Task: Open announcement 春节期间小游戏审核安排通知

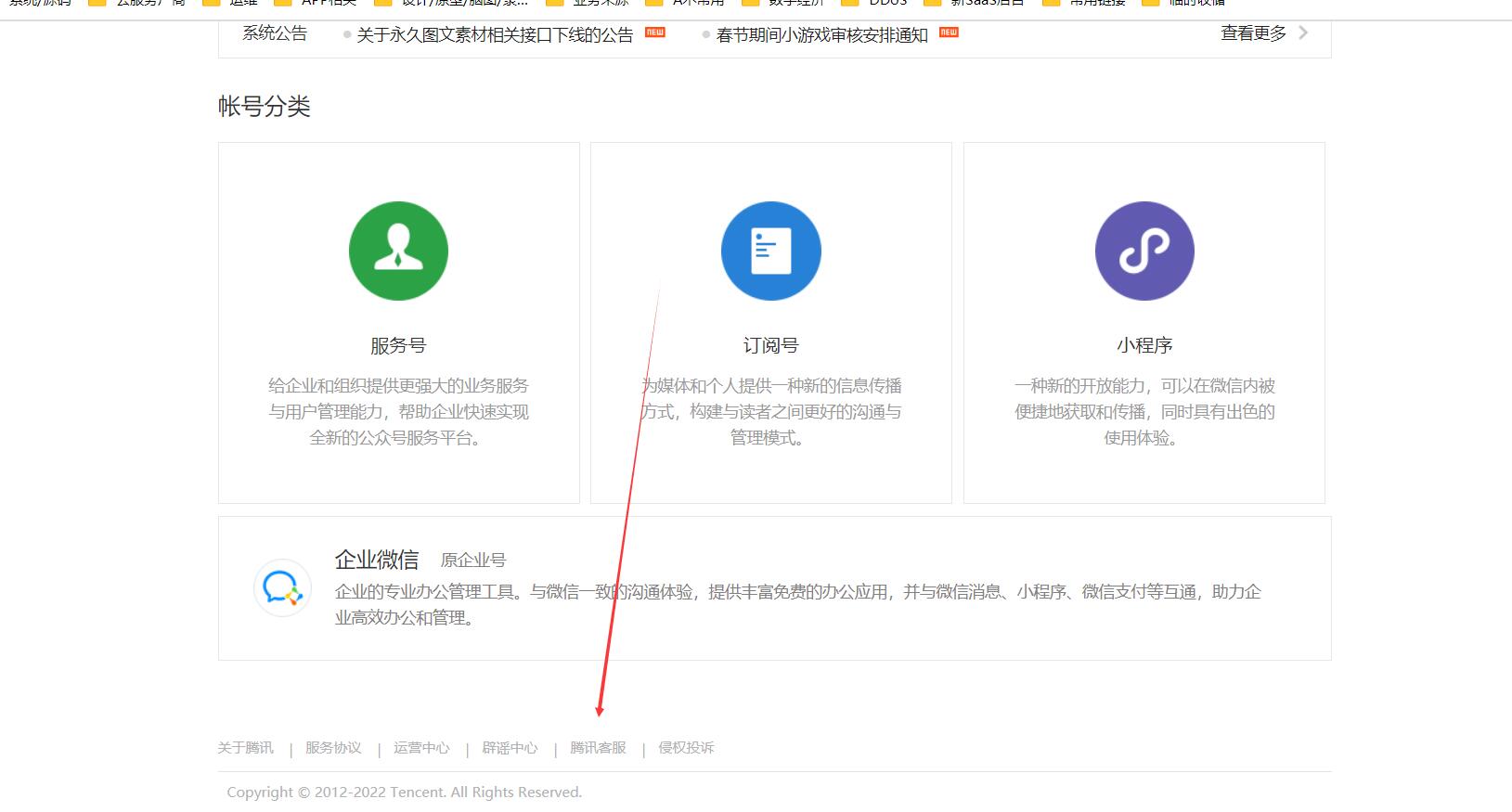Action: coord(822,35)
